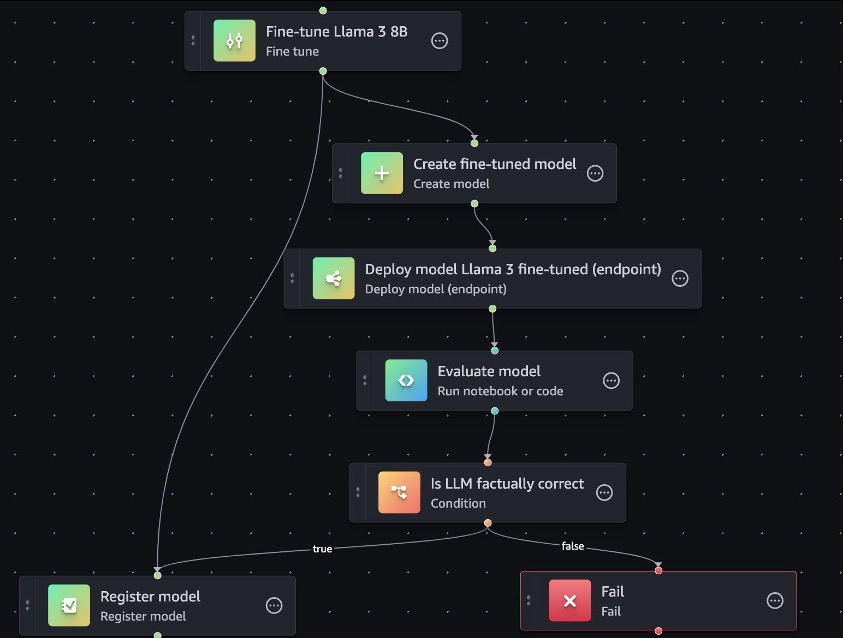The height and width of the screenshot is (638, 844).
Task: Click the red output port below Fail node
Action: (x=658, y=630)
